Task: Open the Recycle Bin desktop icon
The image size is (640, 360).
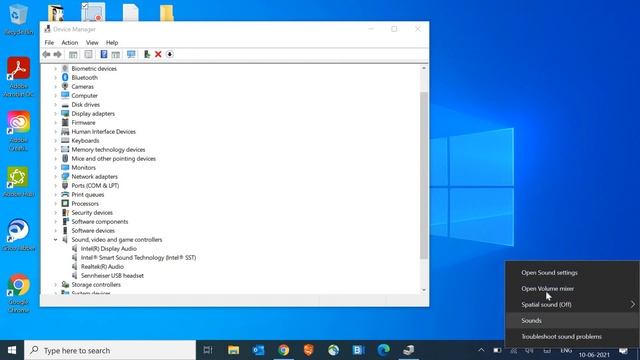Action: (x=18, y=19)
